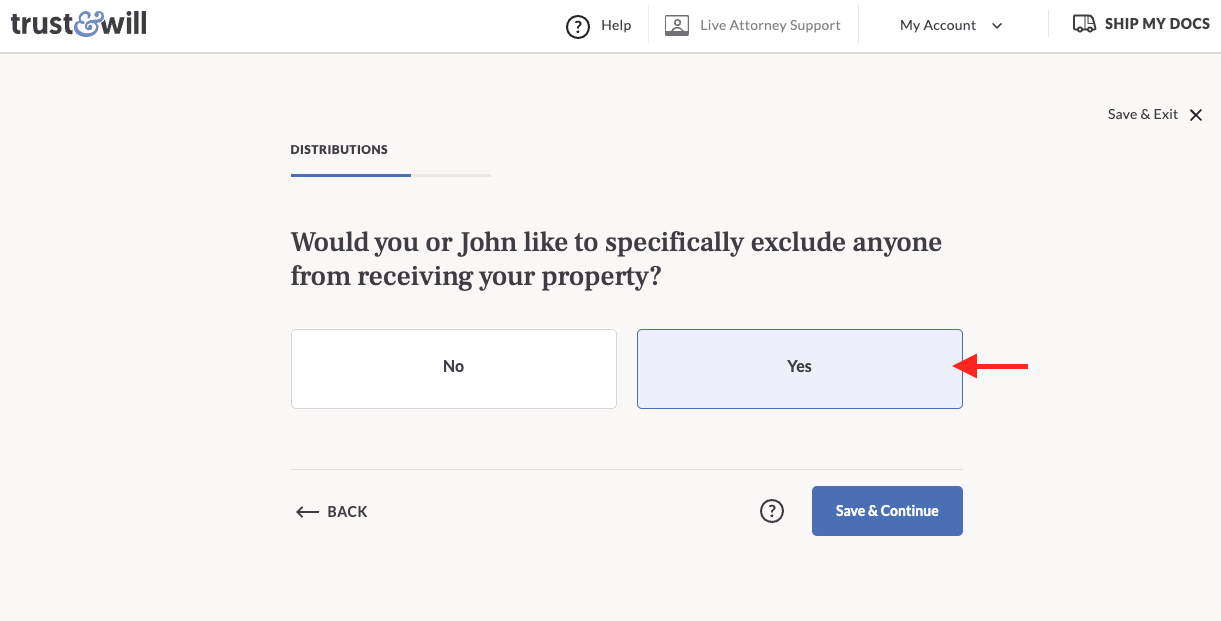Go back using the BACK text
Screen dimensions: 1221x621
347,512
